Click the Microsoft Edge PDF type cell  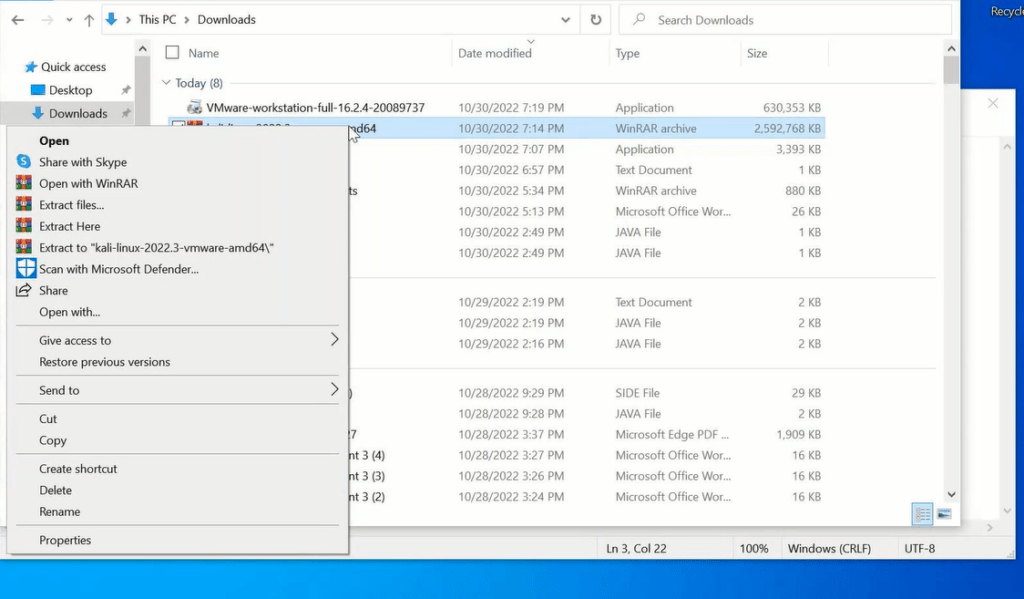click(x=672, y=435)
